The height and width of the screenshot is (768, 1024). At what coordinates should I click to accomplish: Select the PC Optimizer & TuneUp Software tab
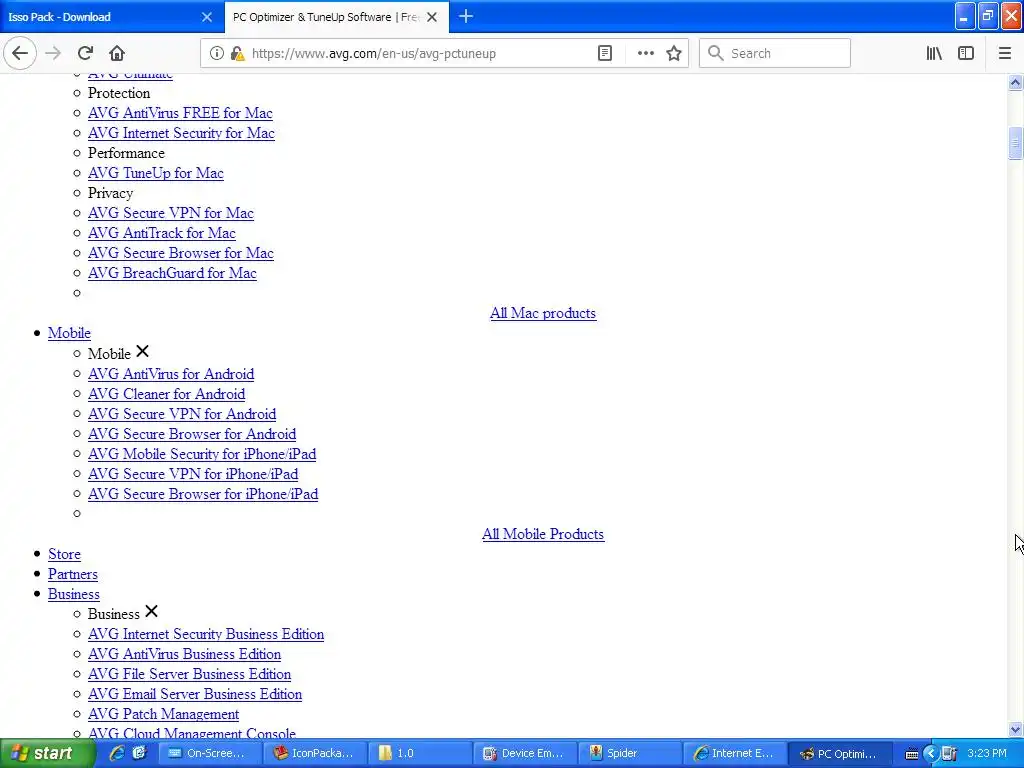[x=336, y=17]
